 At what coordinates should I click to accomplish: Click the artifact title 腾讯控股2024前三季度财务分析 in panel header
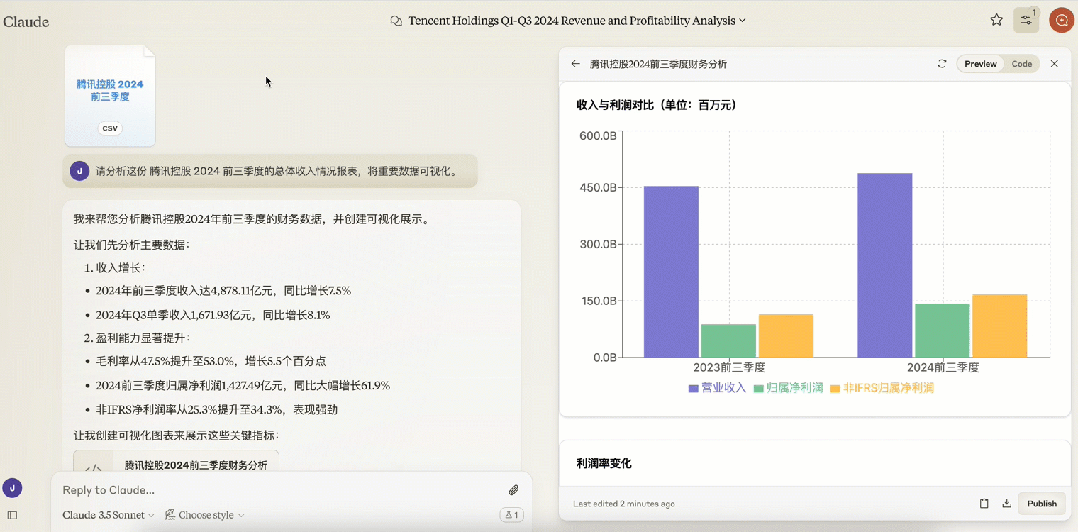click(x=659, y=64)
